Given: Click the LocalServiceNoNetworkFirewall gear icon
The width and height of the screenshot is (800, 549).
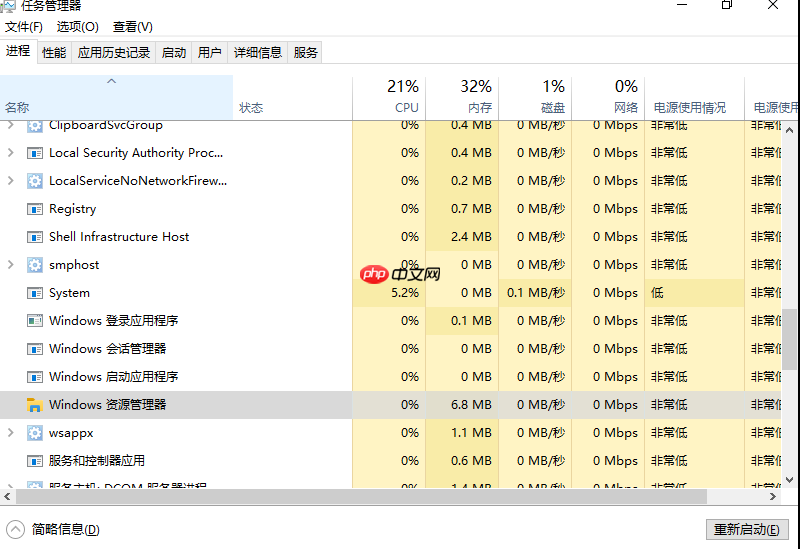Looking at the screenshot, I should (35, 181).
